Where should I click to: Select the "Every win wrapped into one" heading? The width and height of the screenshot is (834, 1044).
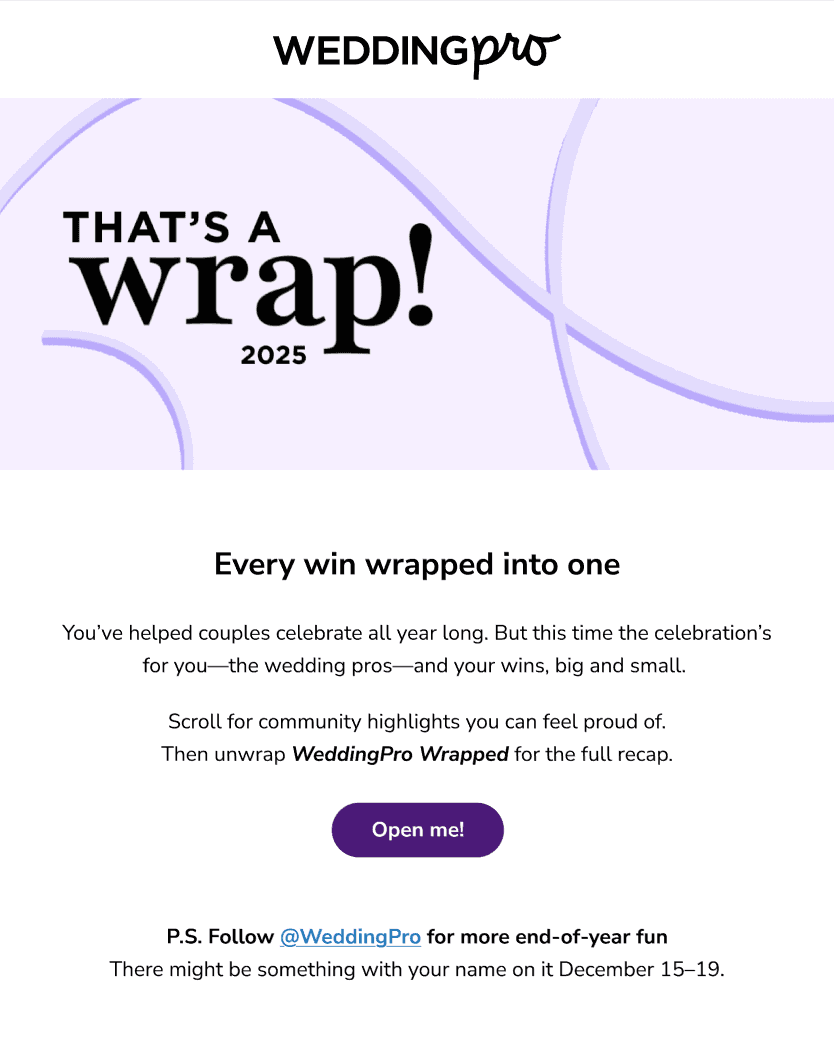[417, 564]
